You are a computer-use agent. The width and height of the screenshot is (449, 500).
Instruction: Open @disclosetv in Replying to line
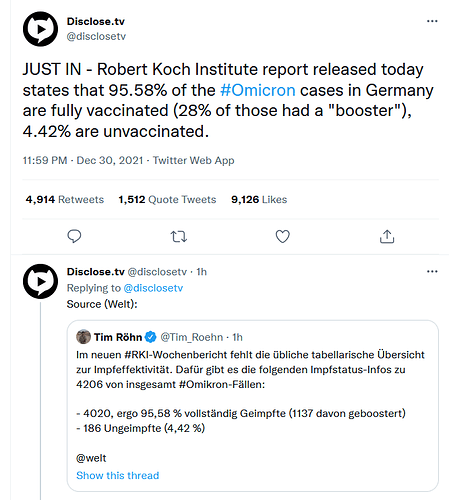click(x=153, y=288)
